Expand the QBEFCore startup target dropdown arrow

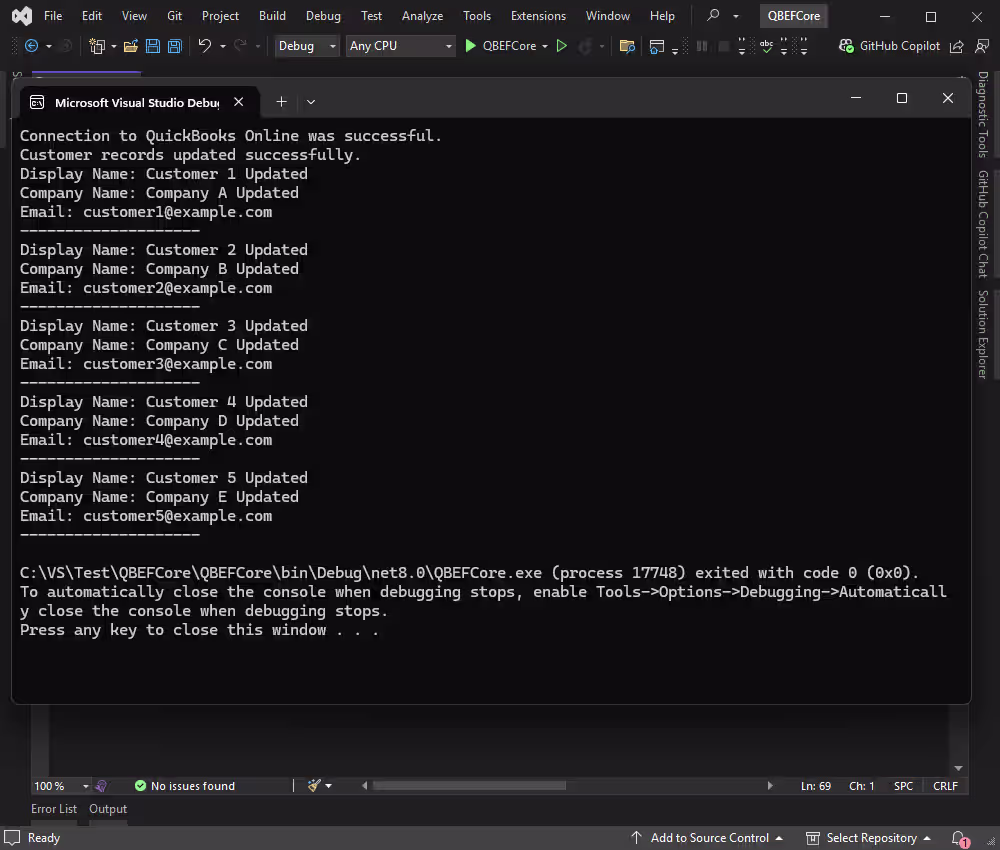click(545, 46)
